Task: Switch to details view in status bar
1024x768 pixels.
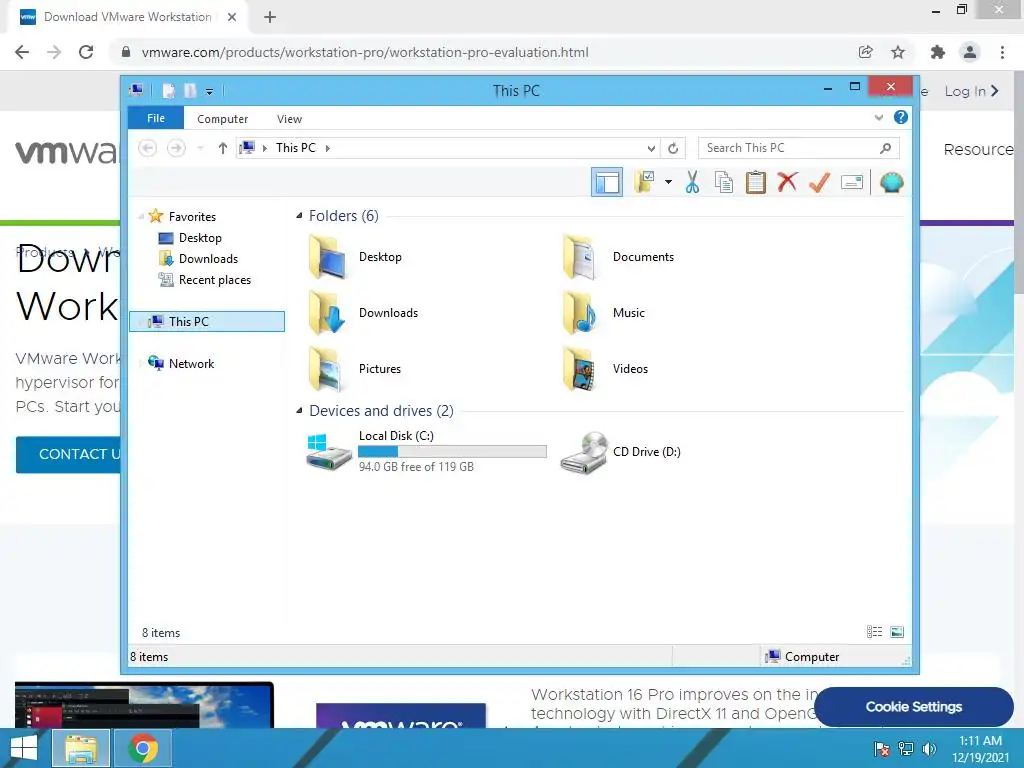Action: click(874, 632)
